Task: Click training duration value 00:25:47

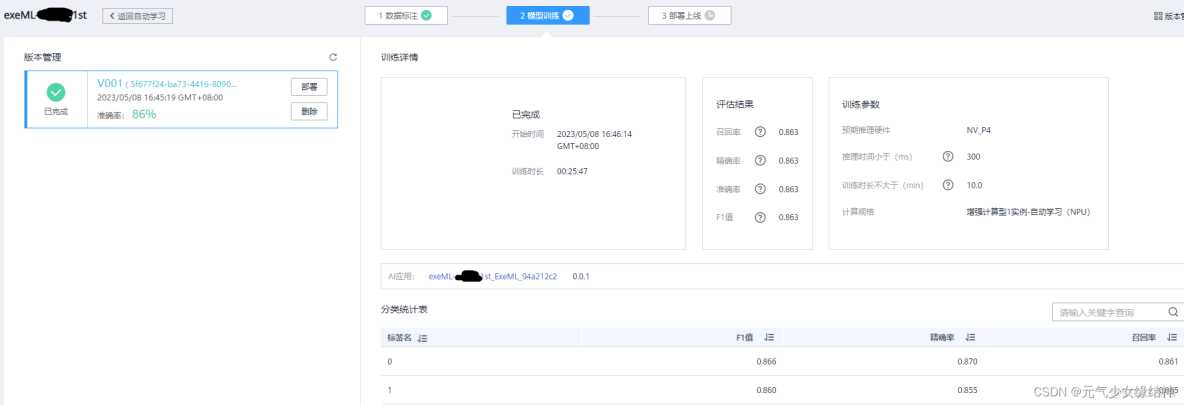Action: coord(572,172)
